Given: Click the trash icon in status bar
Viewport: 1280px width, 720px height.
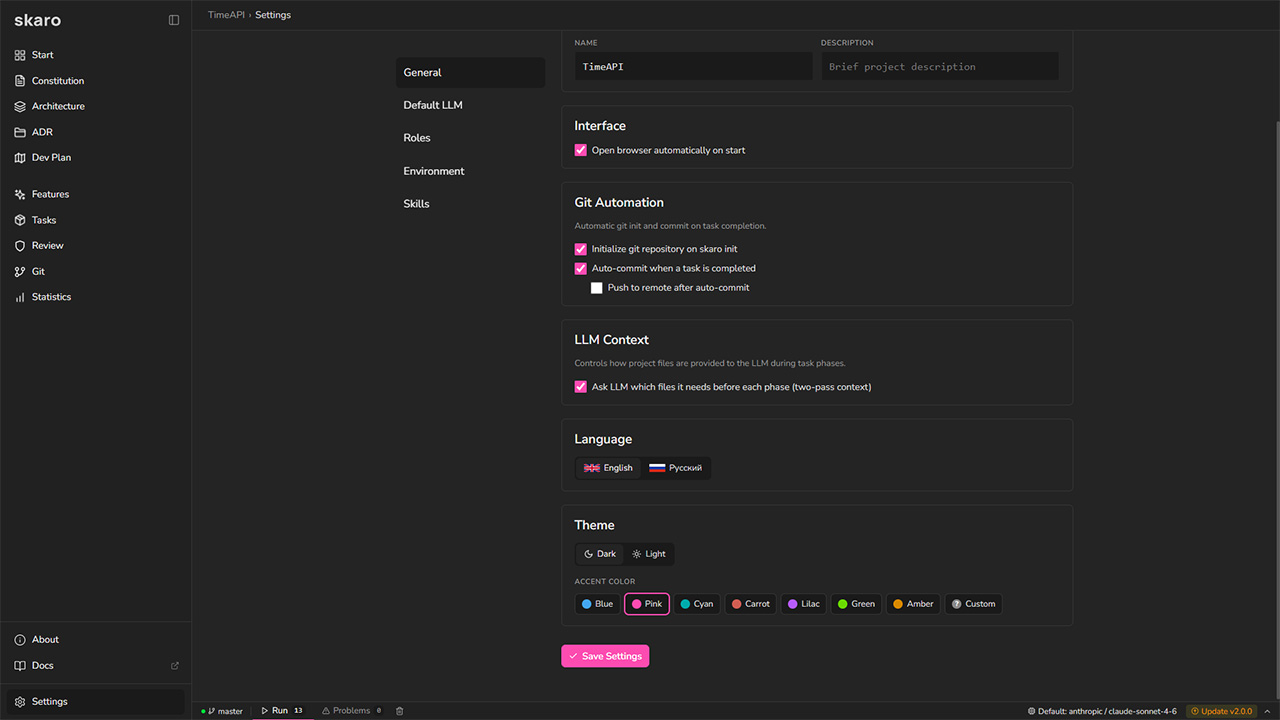Looking at the screenshot, I should coord(400,711).
